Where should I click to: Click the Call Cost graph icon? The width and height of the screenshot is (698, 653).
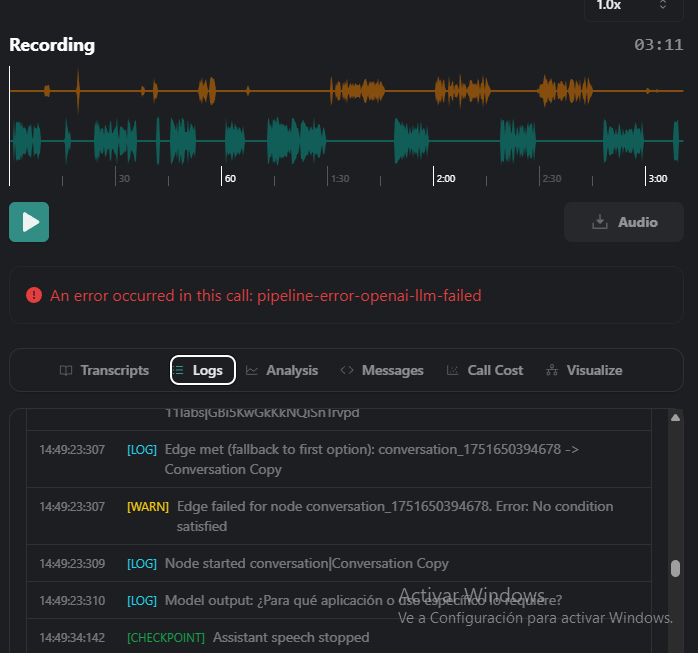452,370
